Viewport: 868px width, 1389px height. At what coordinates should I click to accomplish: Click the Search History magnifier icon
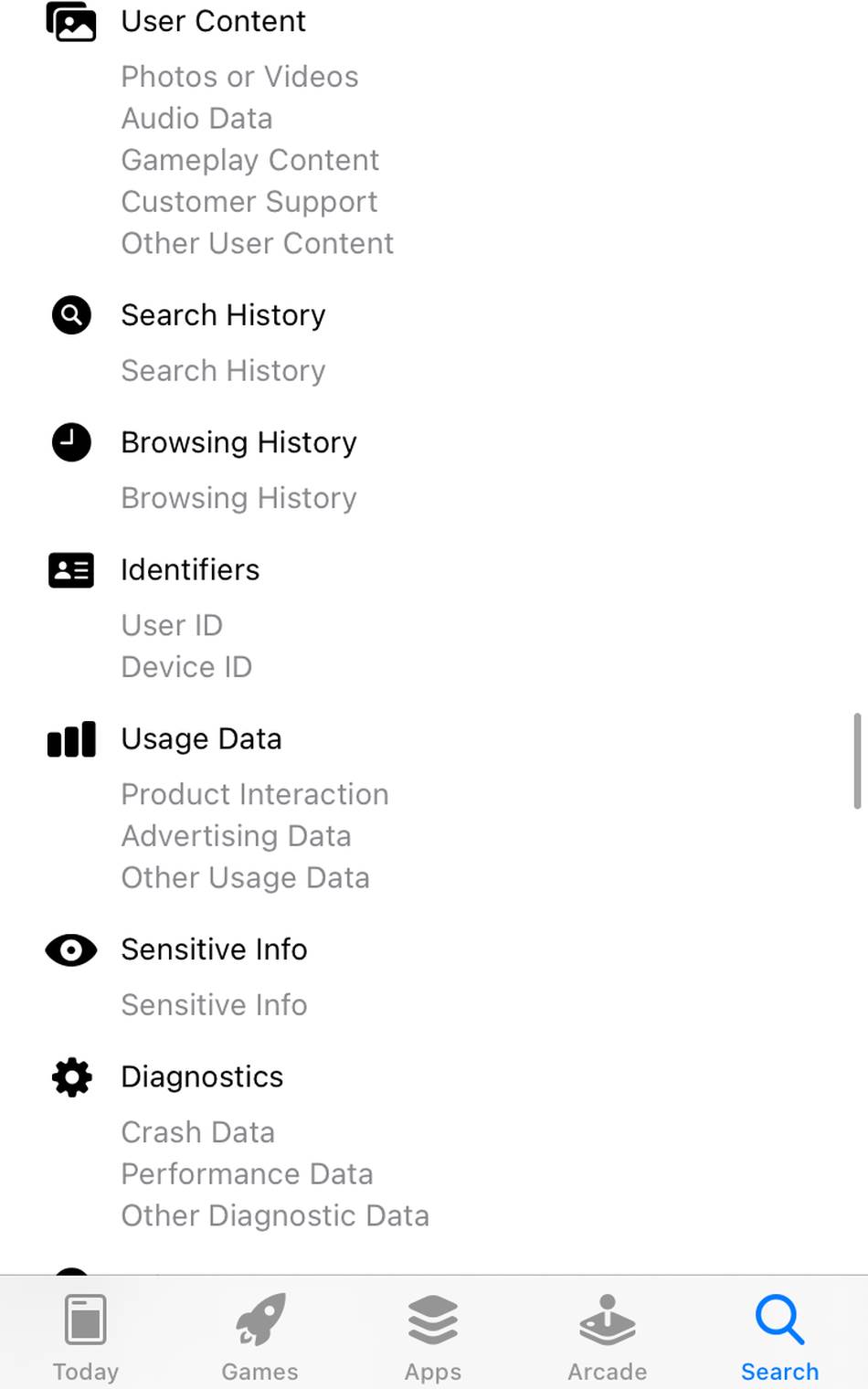tap(71, 315)
